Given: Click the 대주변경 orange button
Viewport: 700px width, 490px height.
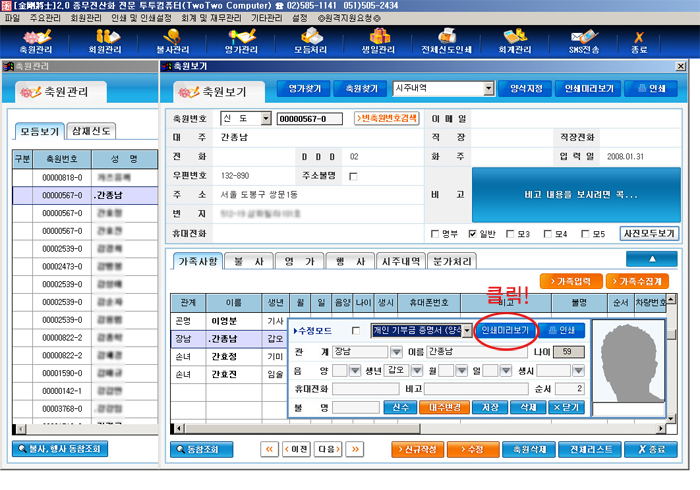Looking at the screenshot, I should (x=444, y=407).
